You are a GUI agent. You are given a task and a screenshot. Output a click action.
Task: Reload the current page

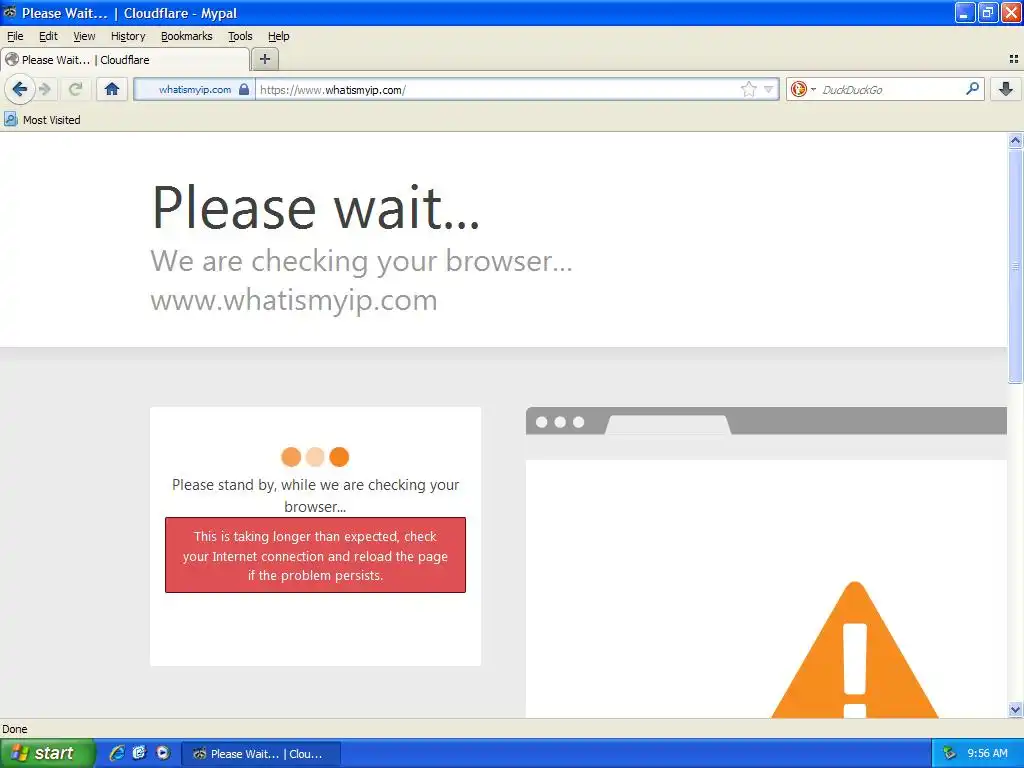point(75,89)
